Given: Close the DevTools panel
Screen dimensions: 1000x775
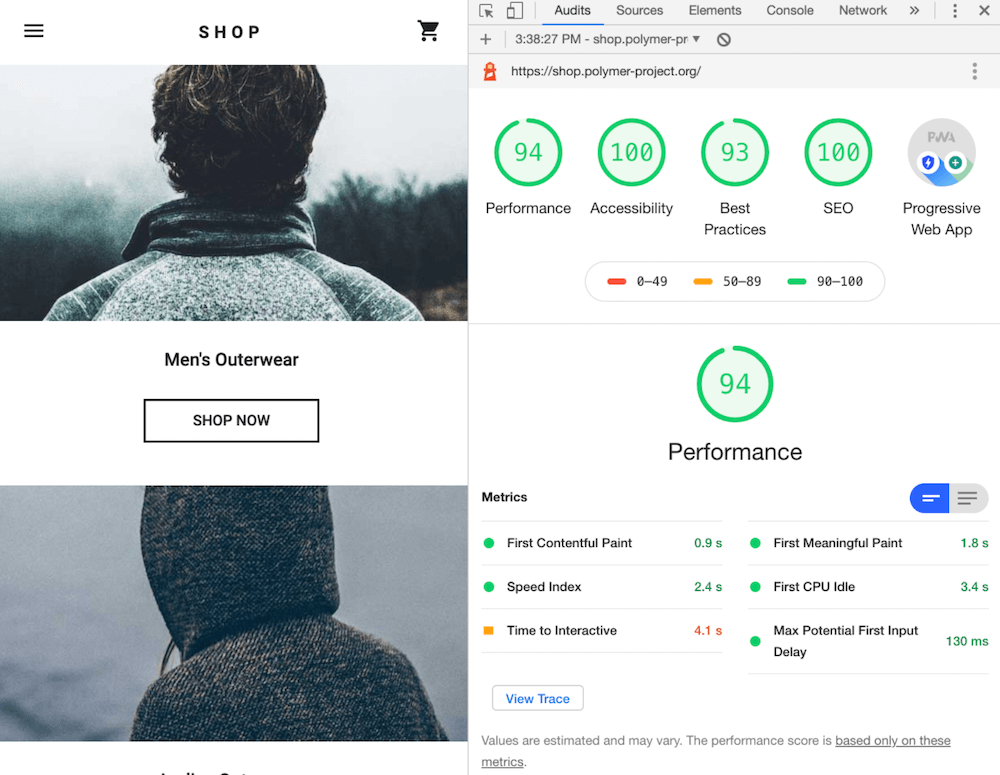Looking at the screenshot, I should click(984, 10).
